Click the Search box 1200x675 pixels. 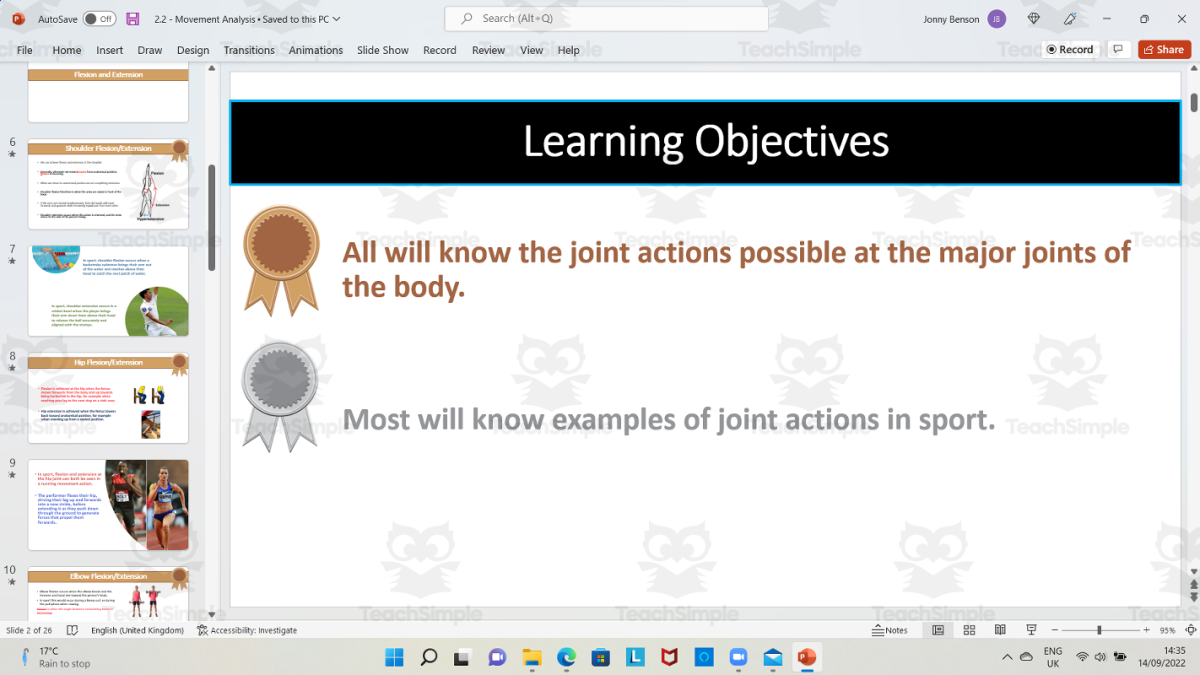pos(607,19)
